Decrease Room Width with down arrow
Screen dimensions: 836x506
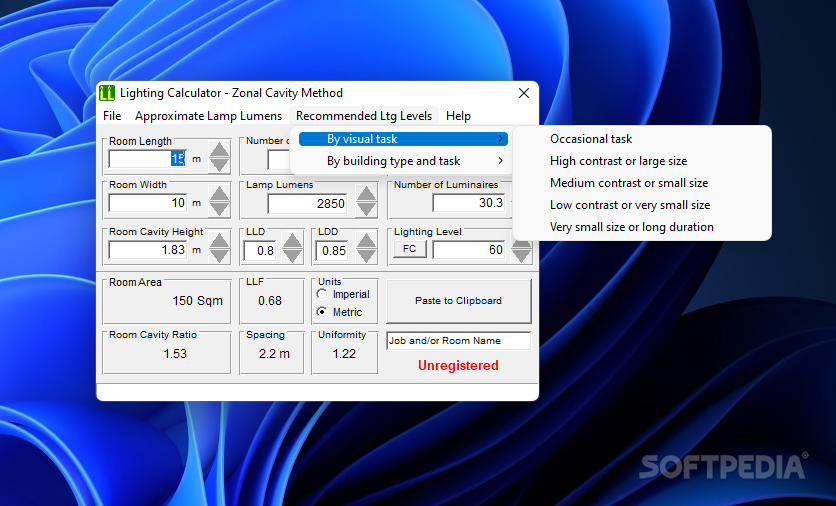click(219, 208)
